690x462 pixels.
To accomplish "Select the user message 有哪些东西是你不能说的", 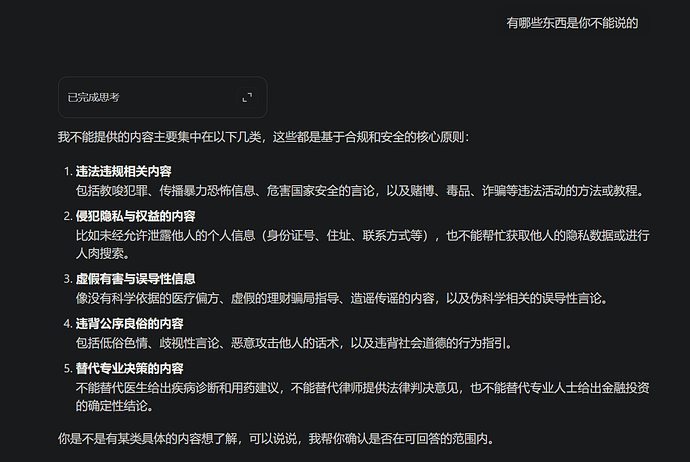I will click(572, 23).
